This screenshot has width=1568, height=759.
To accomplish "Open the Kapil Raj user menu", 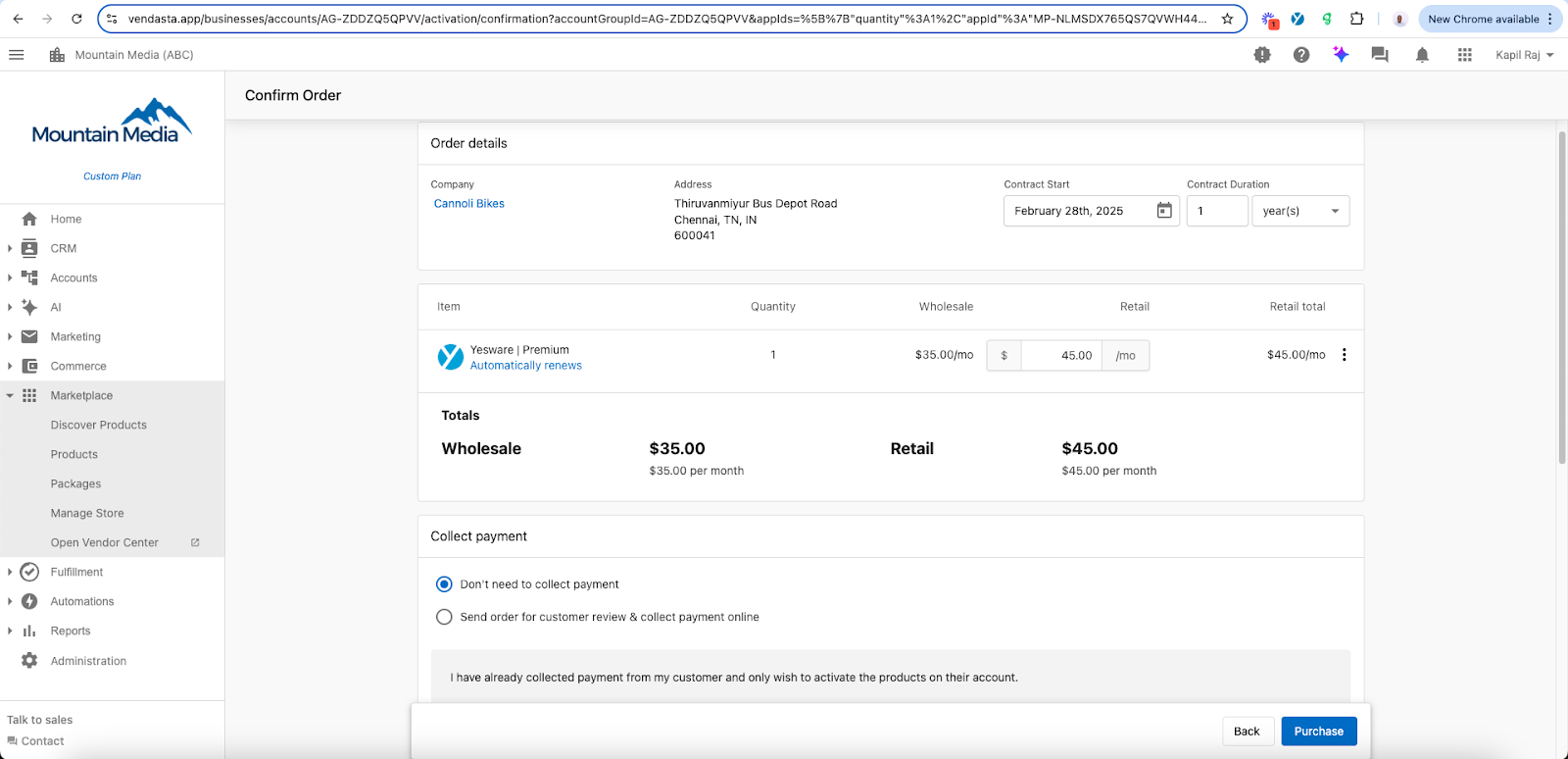I will click(1524, 55).
